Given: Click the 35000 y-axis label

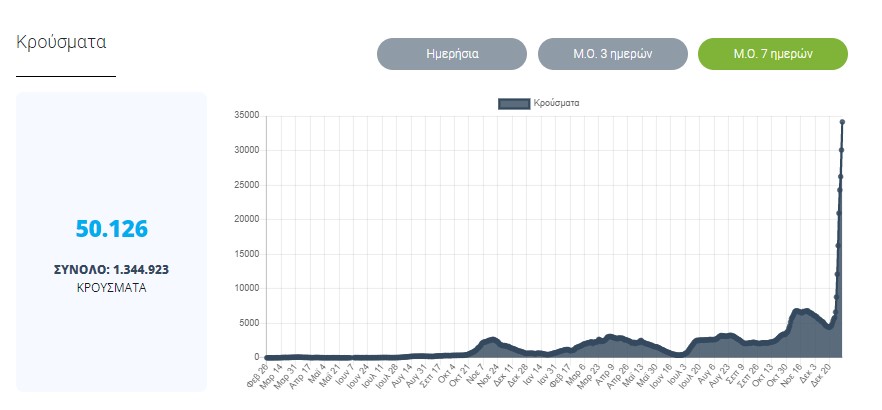Looking at the screenshot, I should (x=246, y=116).
